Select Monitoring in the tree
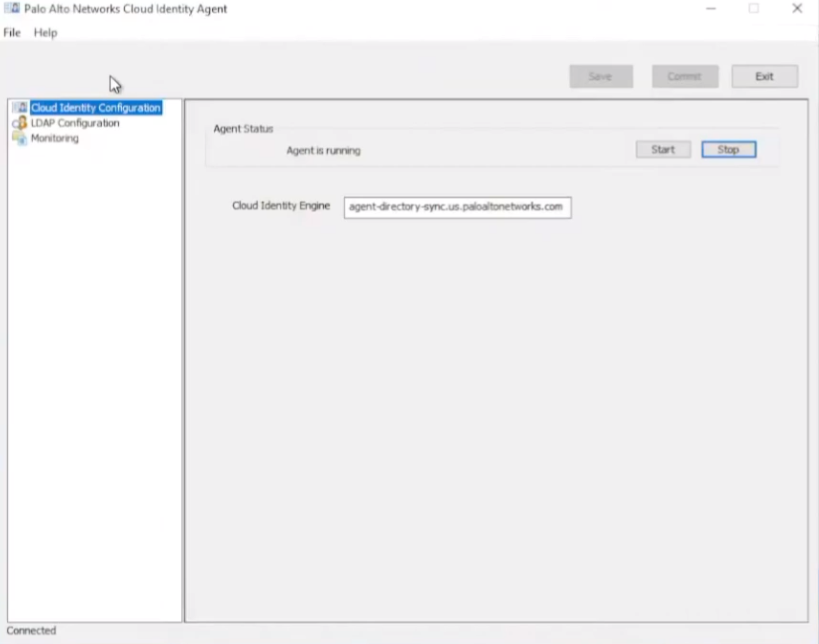The width and height of the screenshot is (819, 644). [54, 138]
